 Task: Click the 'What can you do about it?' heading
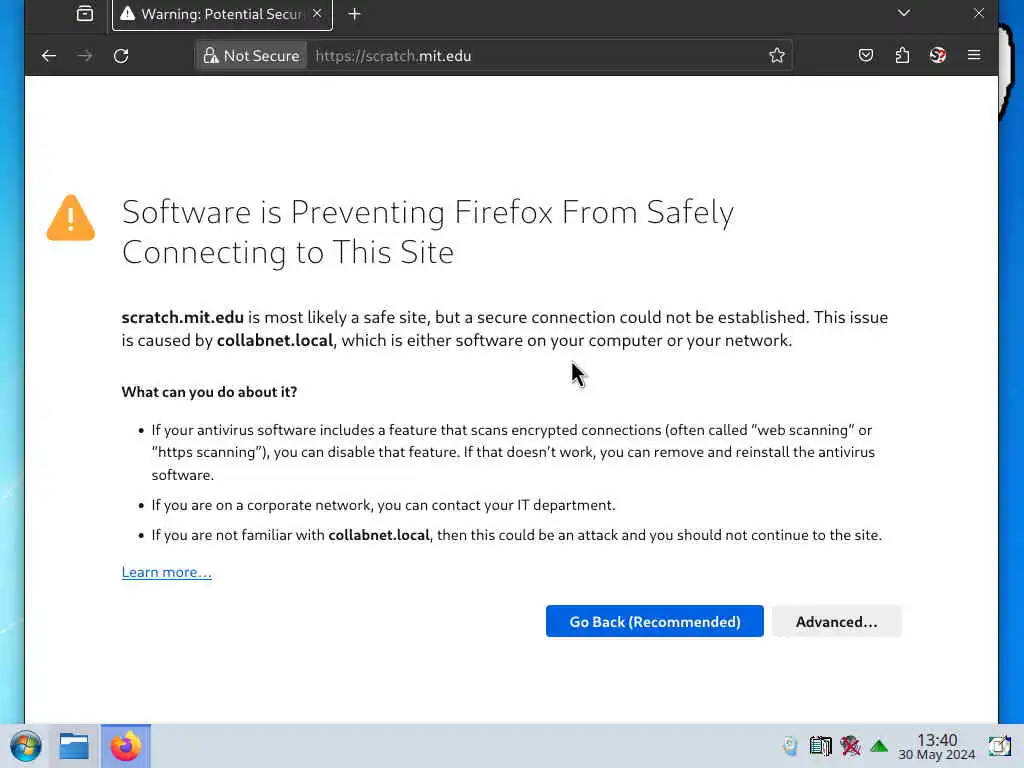tap(209, 392)
